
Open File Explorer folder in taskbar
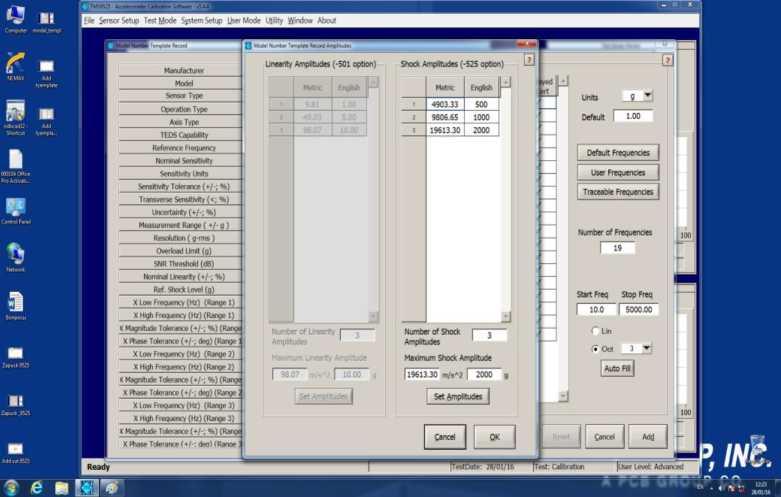(62, 487)
